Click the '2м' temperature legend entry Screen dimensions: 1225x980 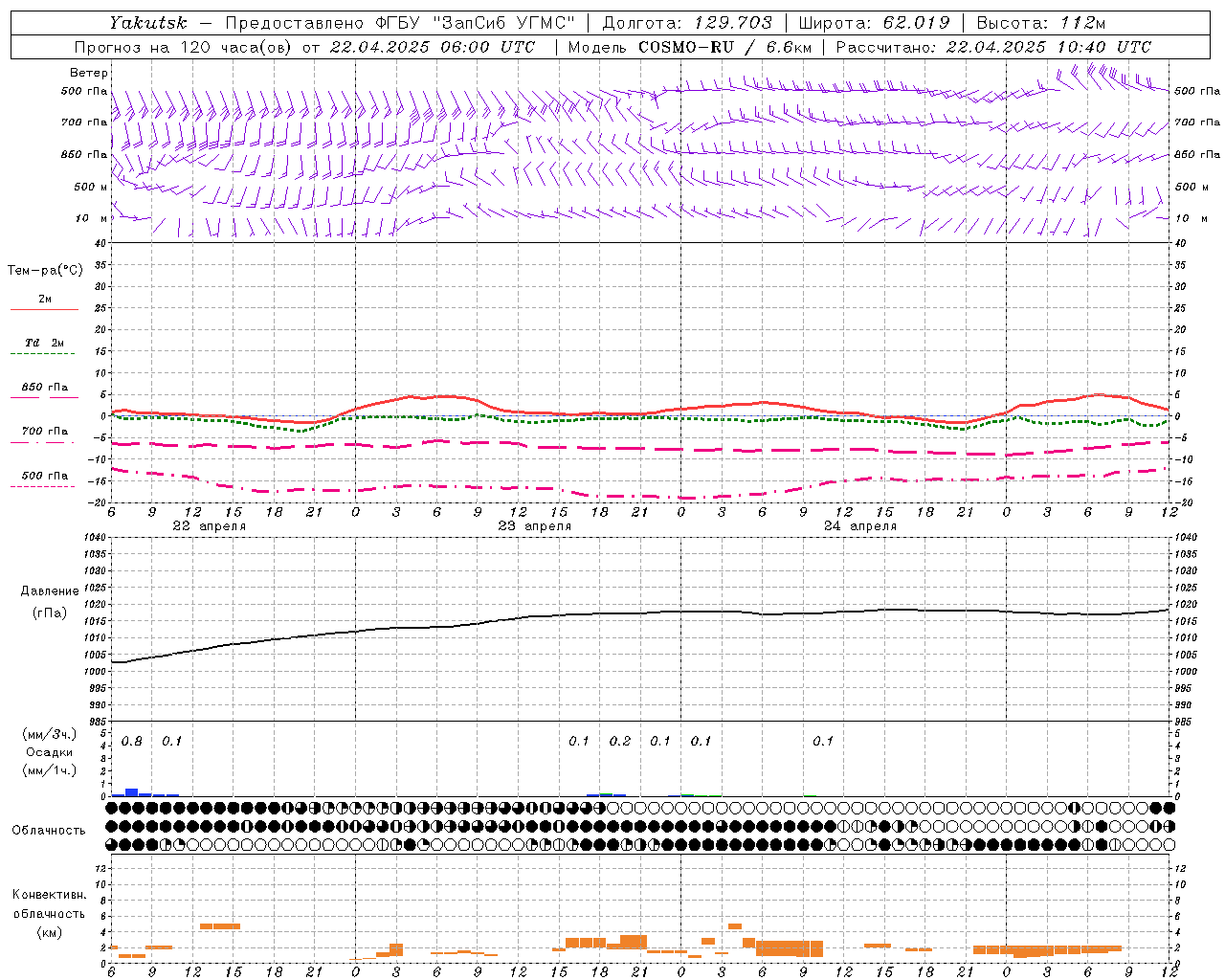[45, 300]
